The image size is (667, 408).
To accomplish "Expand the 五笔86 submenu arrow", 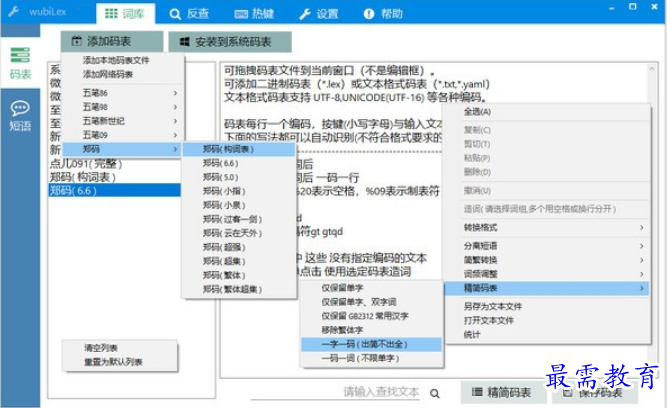I will [175, 93].
